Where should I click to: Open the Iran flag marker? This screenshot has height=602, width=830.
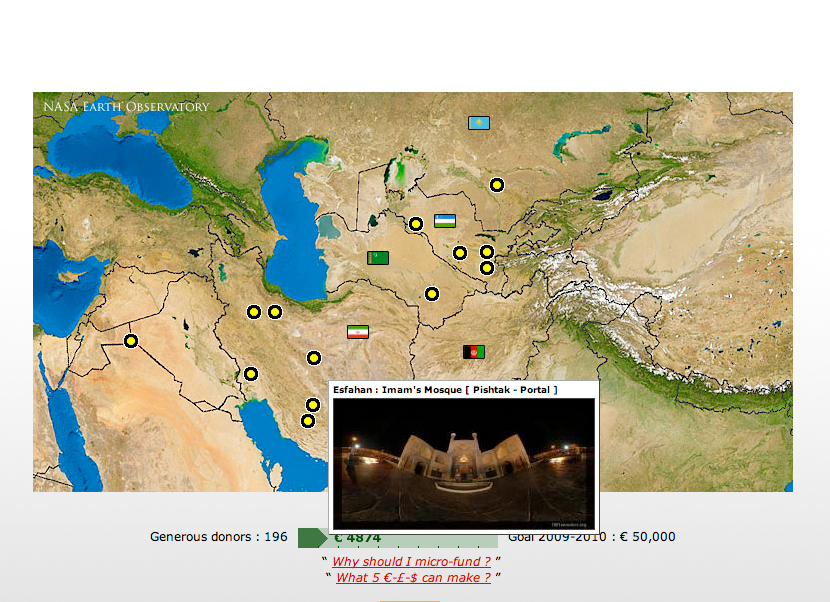pos(357,332)
